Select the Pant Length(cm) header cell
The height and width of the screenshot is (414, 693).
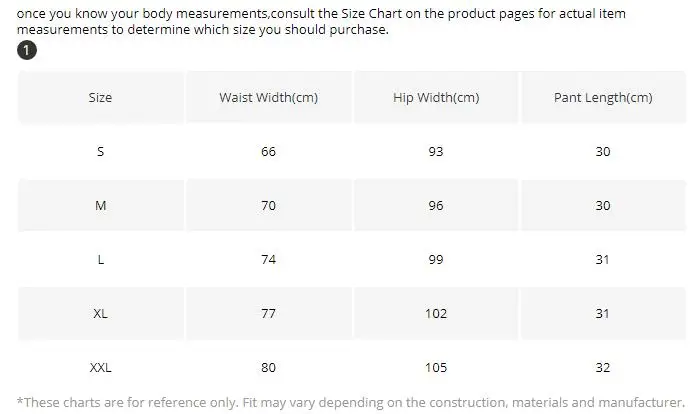point(603,97)
